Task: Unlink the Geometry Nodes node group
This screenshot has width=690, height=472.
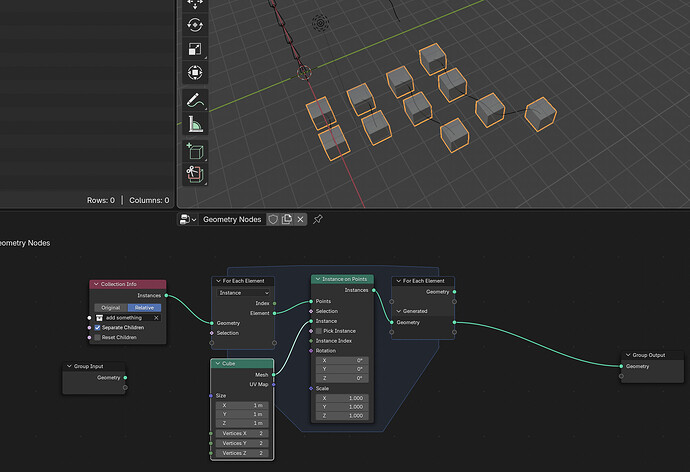Action: click(x=300, y=219)
